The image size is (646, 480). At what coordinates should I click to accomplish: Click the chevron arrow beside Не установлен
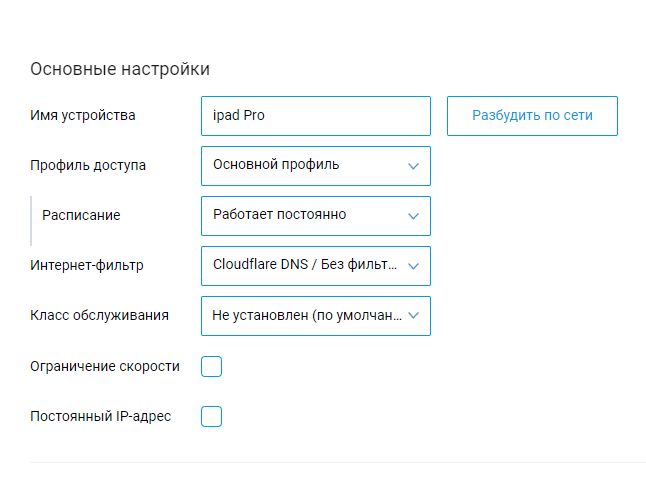tap(413, 316)
